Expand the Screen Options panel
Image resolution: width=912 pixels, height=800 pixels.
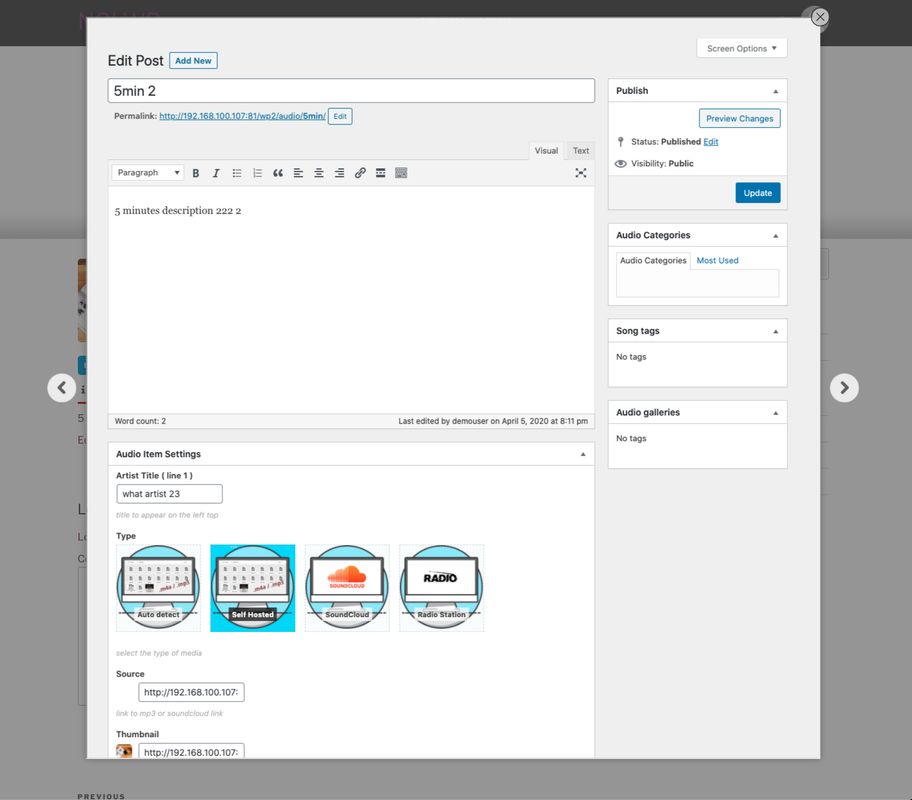point(741,48)
